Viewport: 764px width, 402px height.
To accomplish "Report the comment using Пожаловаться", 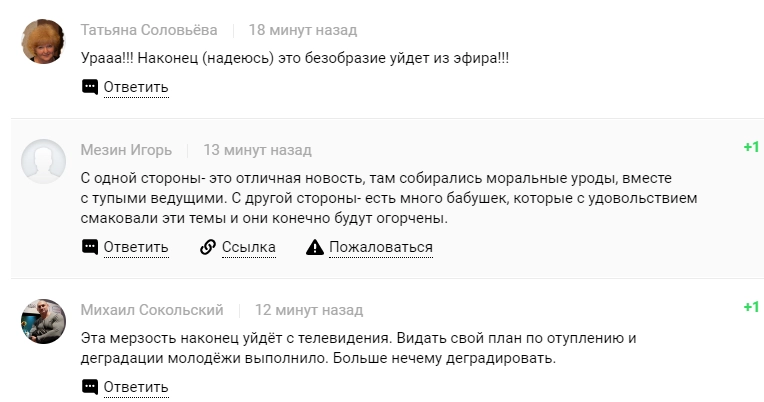I will pyautogui.click(x=380, y=247).
